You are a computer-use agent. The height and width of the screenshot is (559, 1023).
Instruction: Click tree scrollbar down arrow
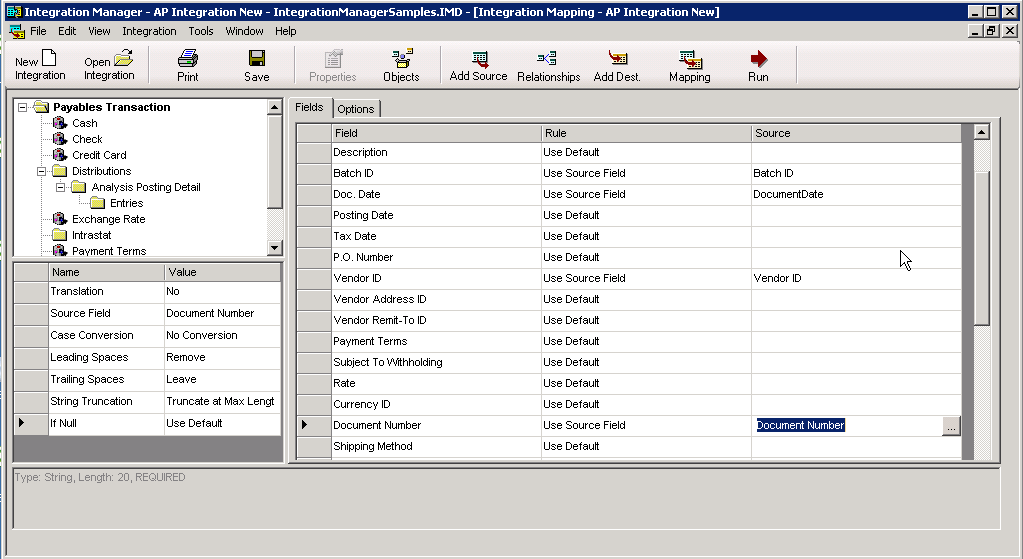tap(275, 248)
